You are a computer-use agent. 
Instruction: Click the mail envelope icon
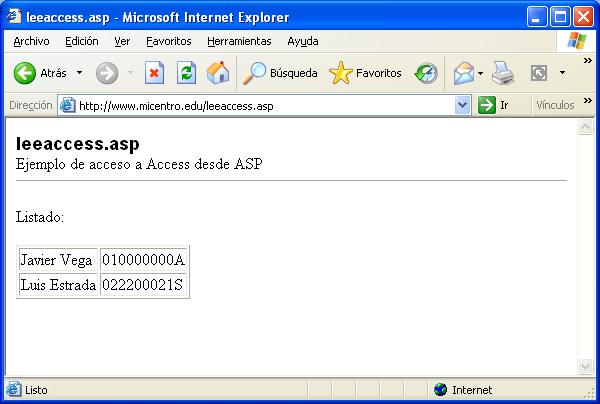463,73
